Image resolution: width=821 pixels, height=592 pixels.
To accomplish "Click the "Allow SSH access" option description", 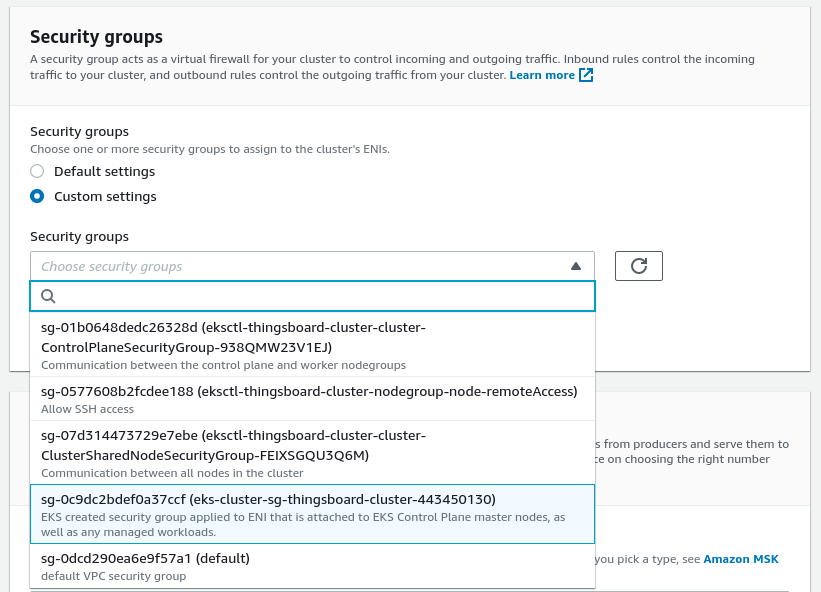I will click(x=87, y=409).
